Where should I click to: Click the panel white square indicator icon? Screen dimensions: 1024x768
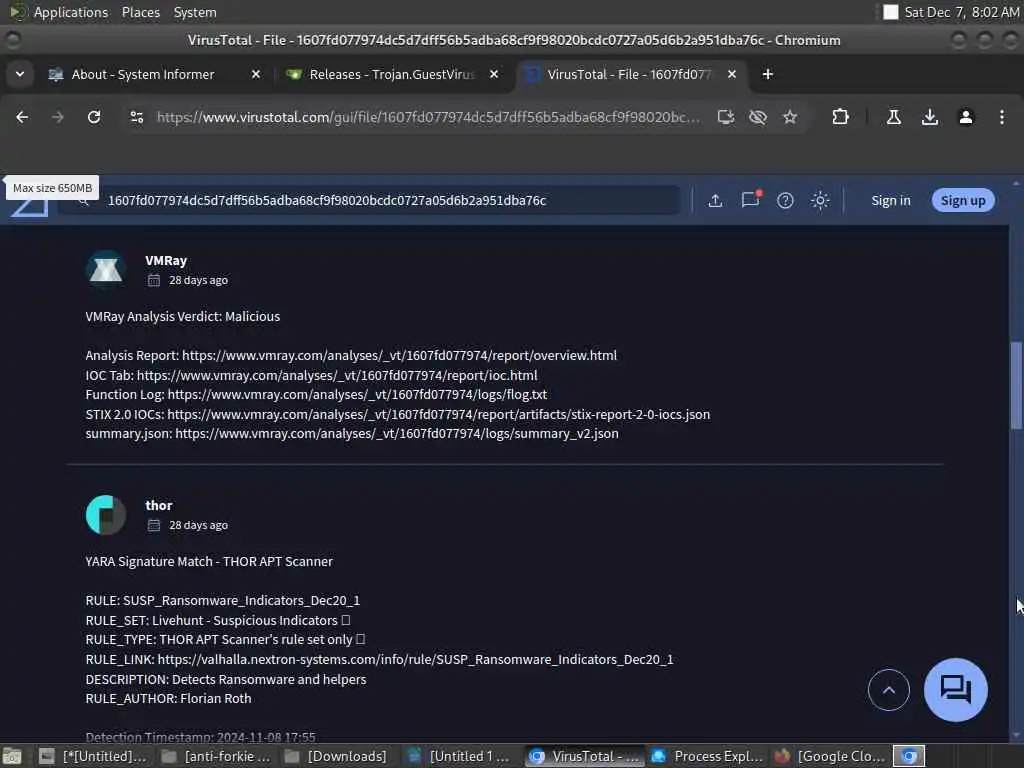tap(890, 12)
